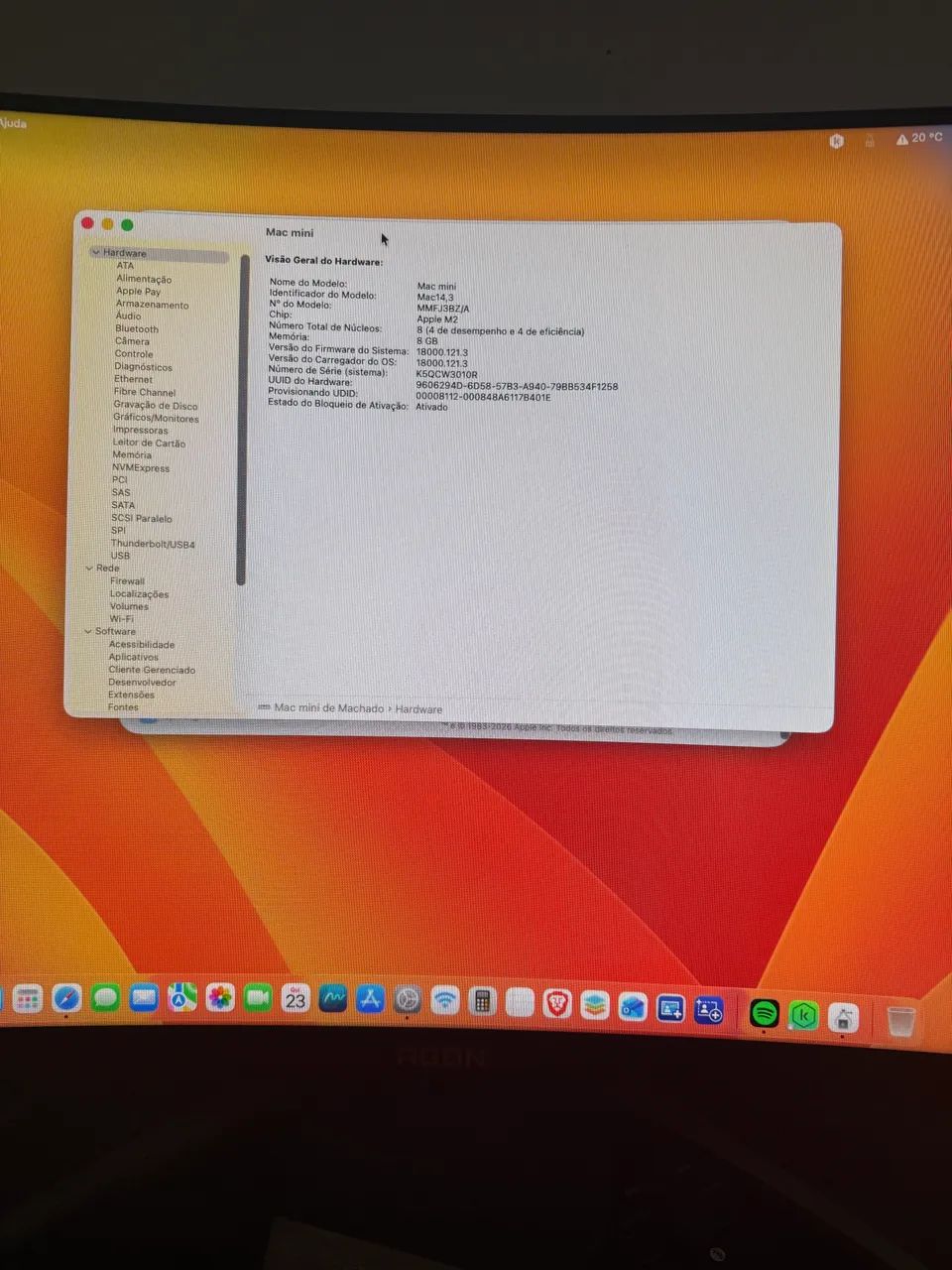Screen dimensions: 952x1270
Task: Open the Photos app in the Dock
Action: 220,998
